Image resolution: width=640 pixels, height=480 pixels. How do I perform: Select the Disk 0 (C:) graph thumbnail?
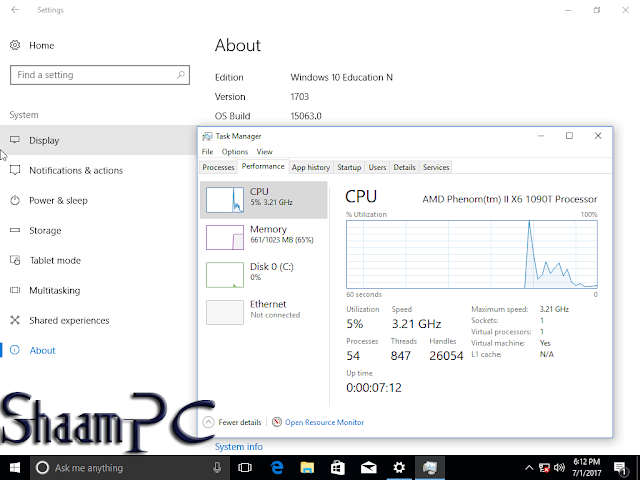[x=225, y=275]
